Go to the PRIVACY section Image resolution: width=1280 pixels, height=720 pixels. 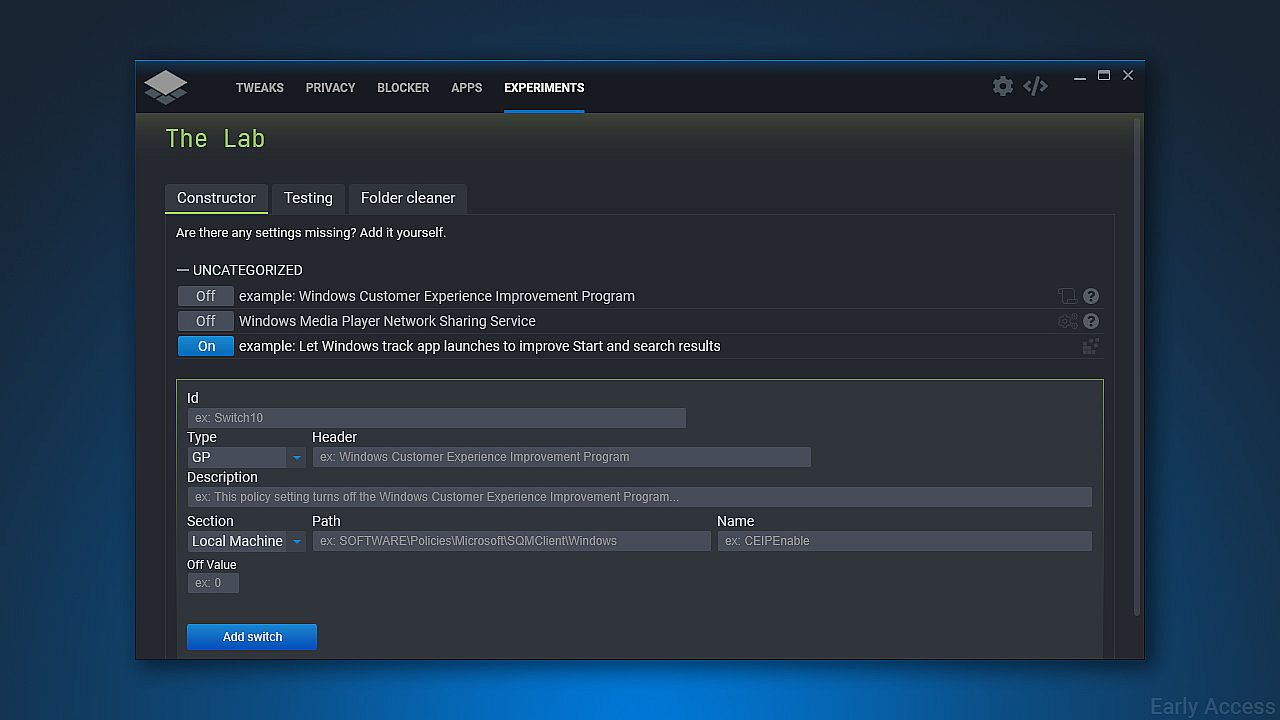330,88
